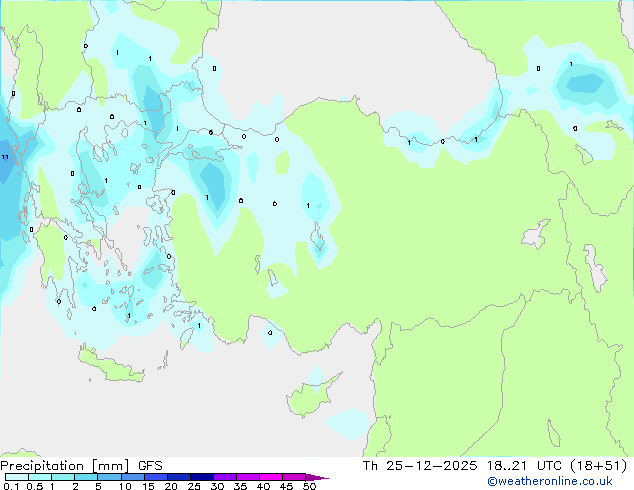Open the weatheronline.co.uk copyright link

click(550, 481)
